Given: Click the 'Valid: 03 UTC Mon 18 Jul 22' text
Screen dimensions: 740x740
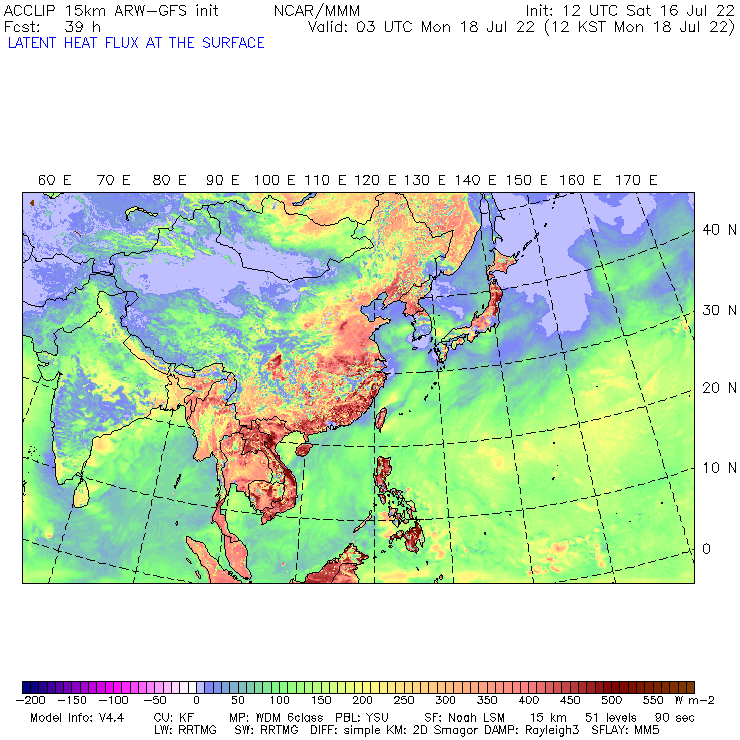Looking at the screenshot, I should click(x=421, y=27).
